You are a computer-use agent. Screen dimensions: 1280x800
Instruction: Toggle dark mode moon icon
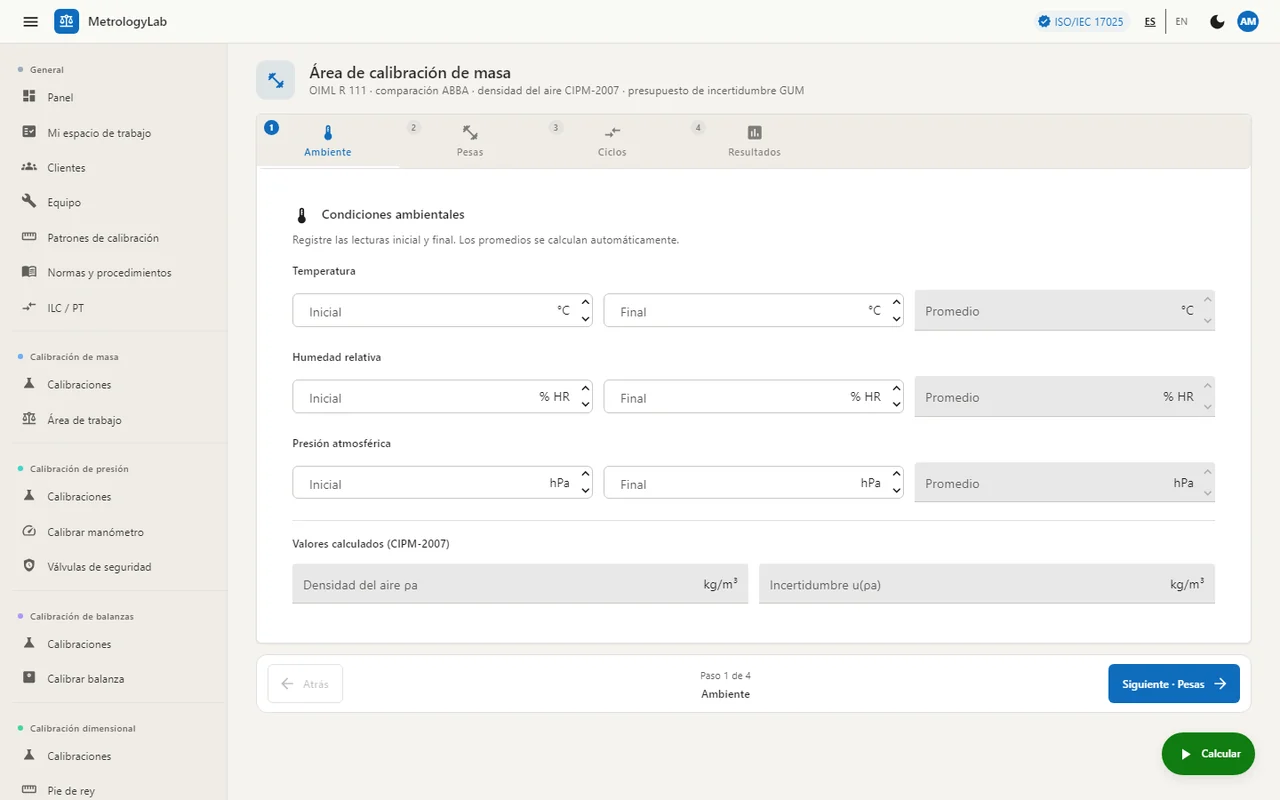(x=1217, y=21)
